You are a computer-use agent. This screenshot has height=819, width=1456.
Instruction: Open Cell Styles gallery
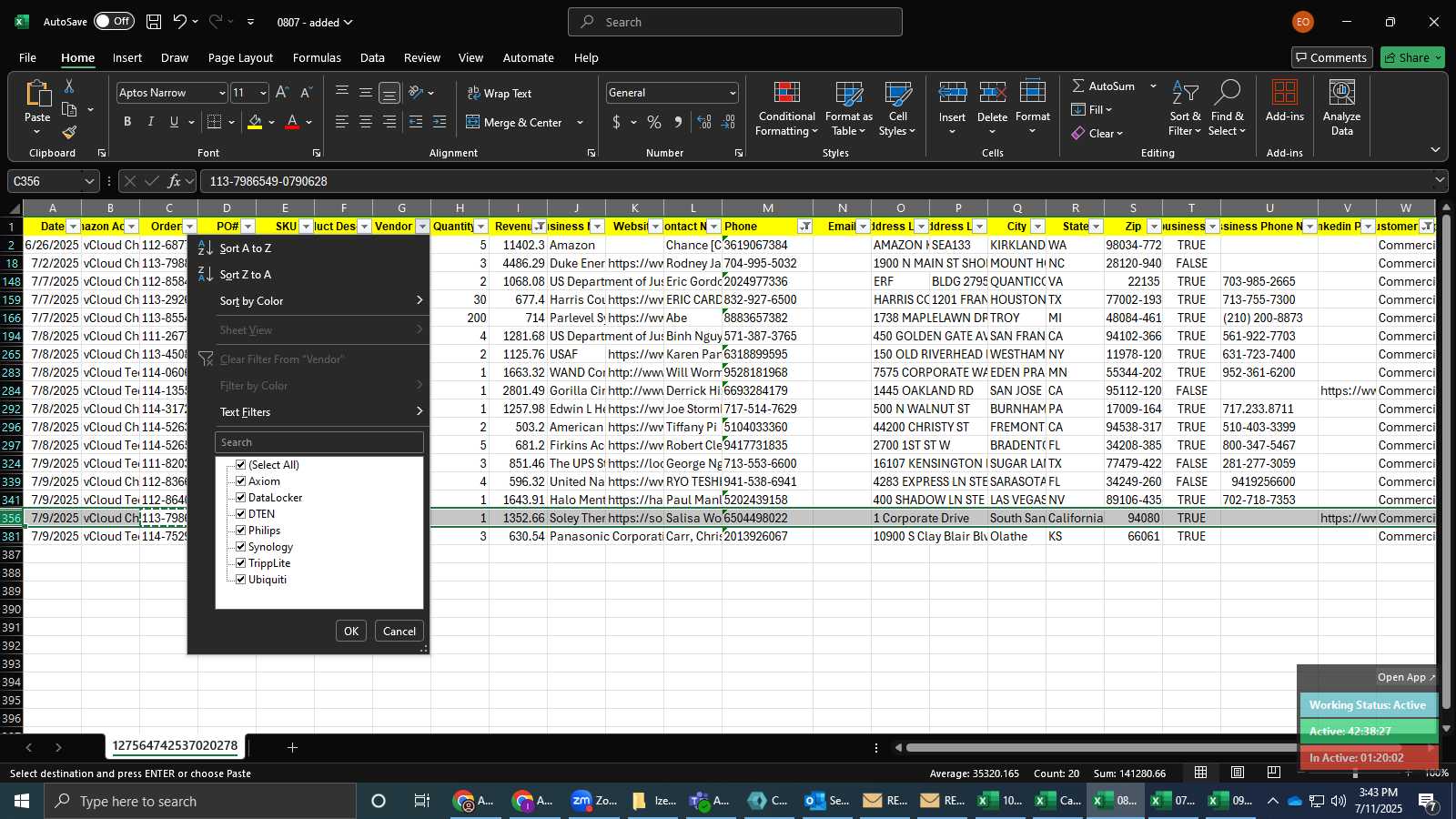(898, 109)
